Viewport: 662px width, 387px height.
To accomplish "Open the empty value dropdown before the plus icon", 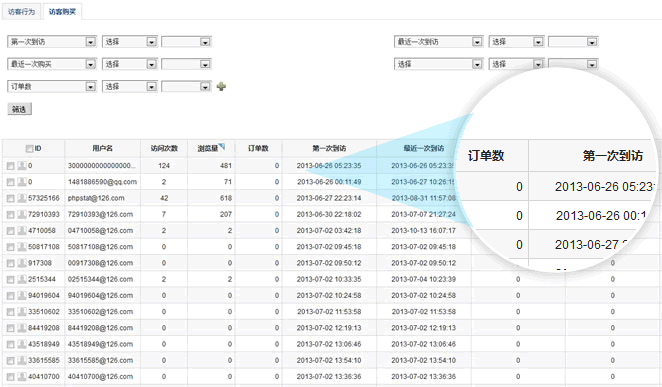I will (186, 87).
